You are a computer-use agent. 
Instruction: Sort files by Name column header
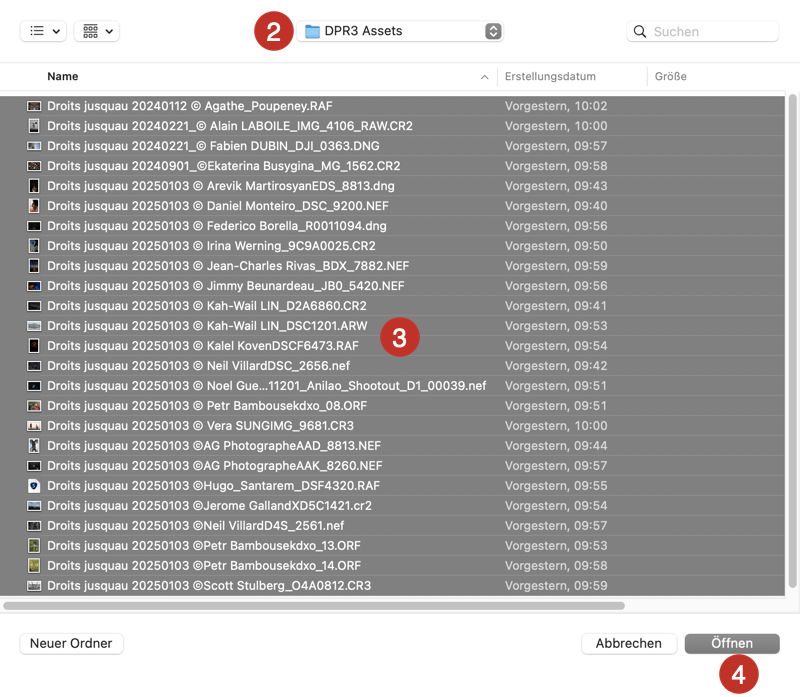coord(63,77)
